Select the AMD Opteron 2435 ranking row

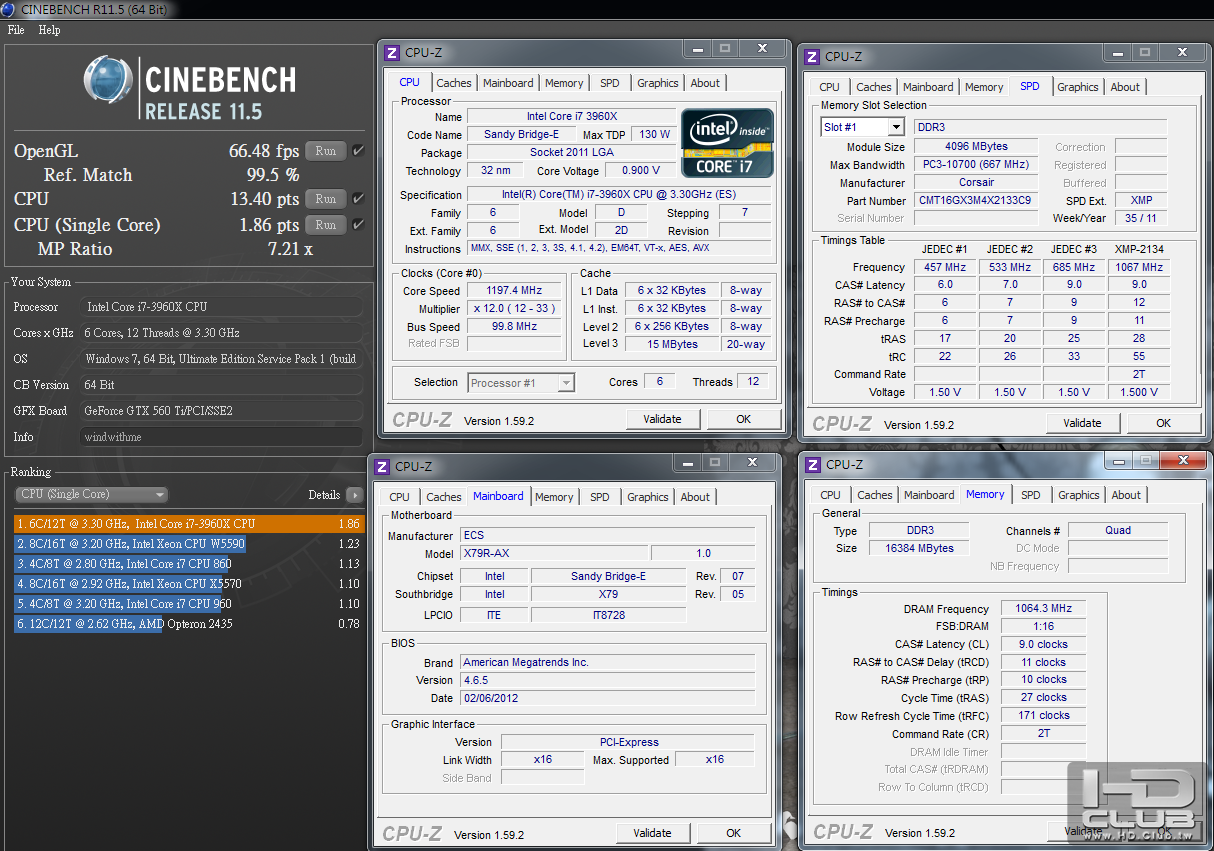pos(189,624)
